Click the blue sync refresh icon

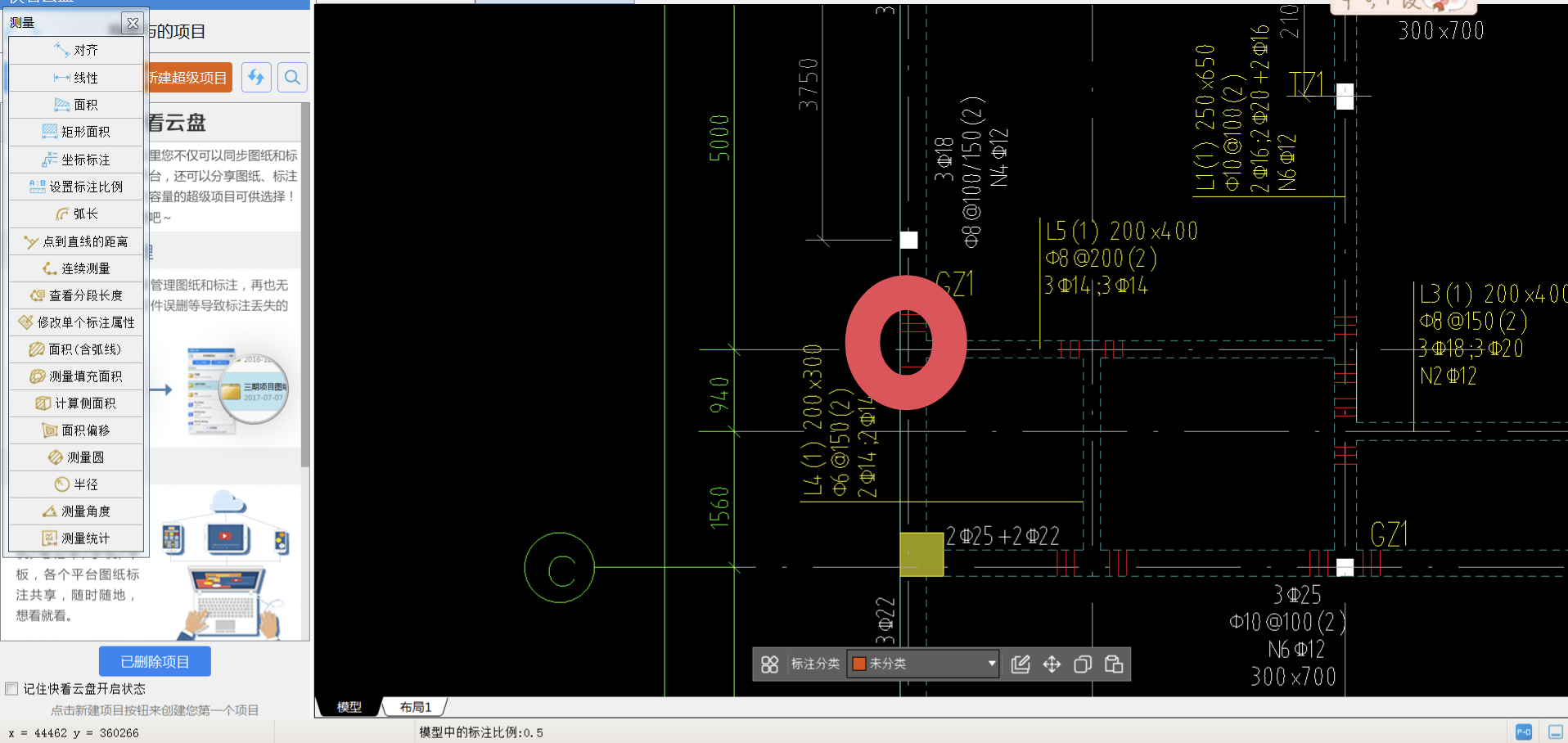pyautogui.click(x=256, y=78)
